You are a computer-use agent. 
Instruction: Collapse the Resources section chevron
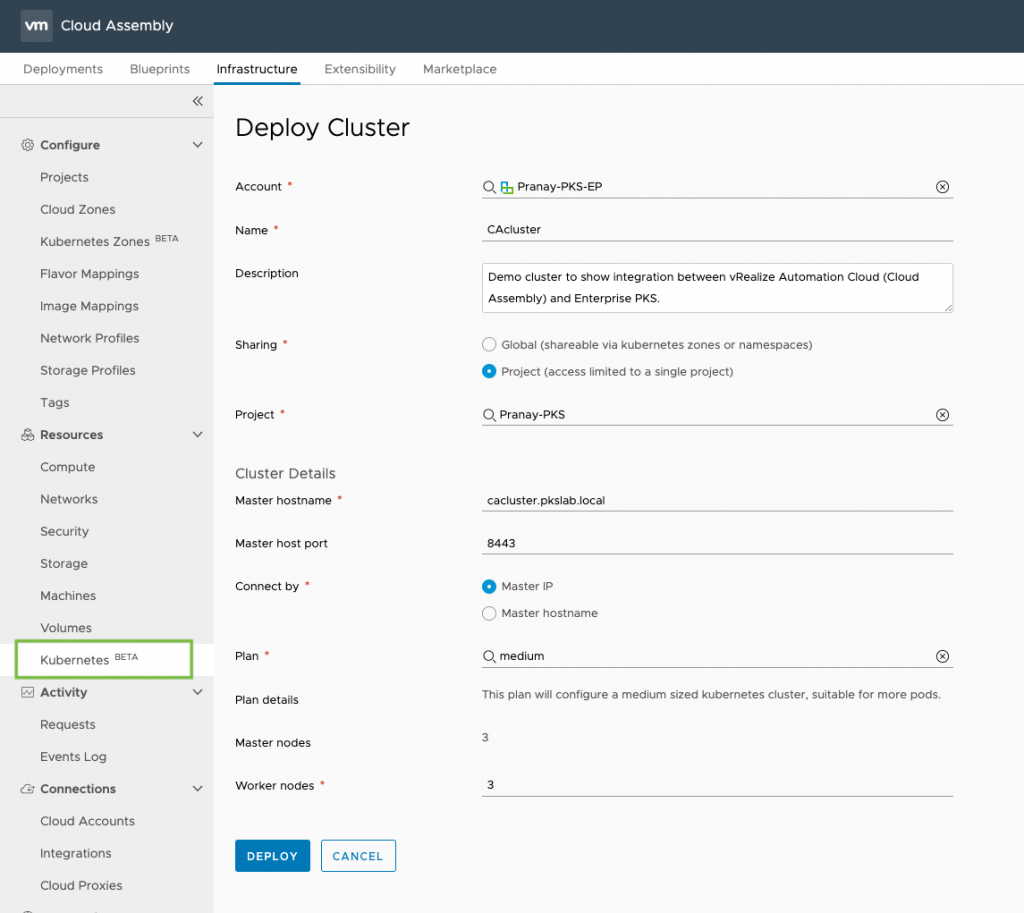click(x=198, y=435)
